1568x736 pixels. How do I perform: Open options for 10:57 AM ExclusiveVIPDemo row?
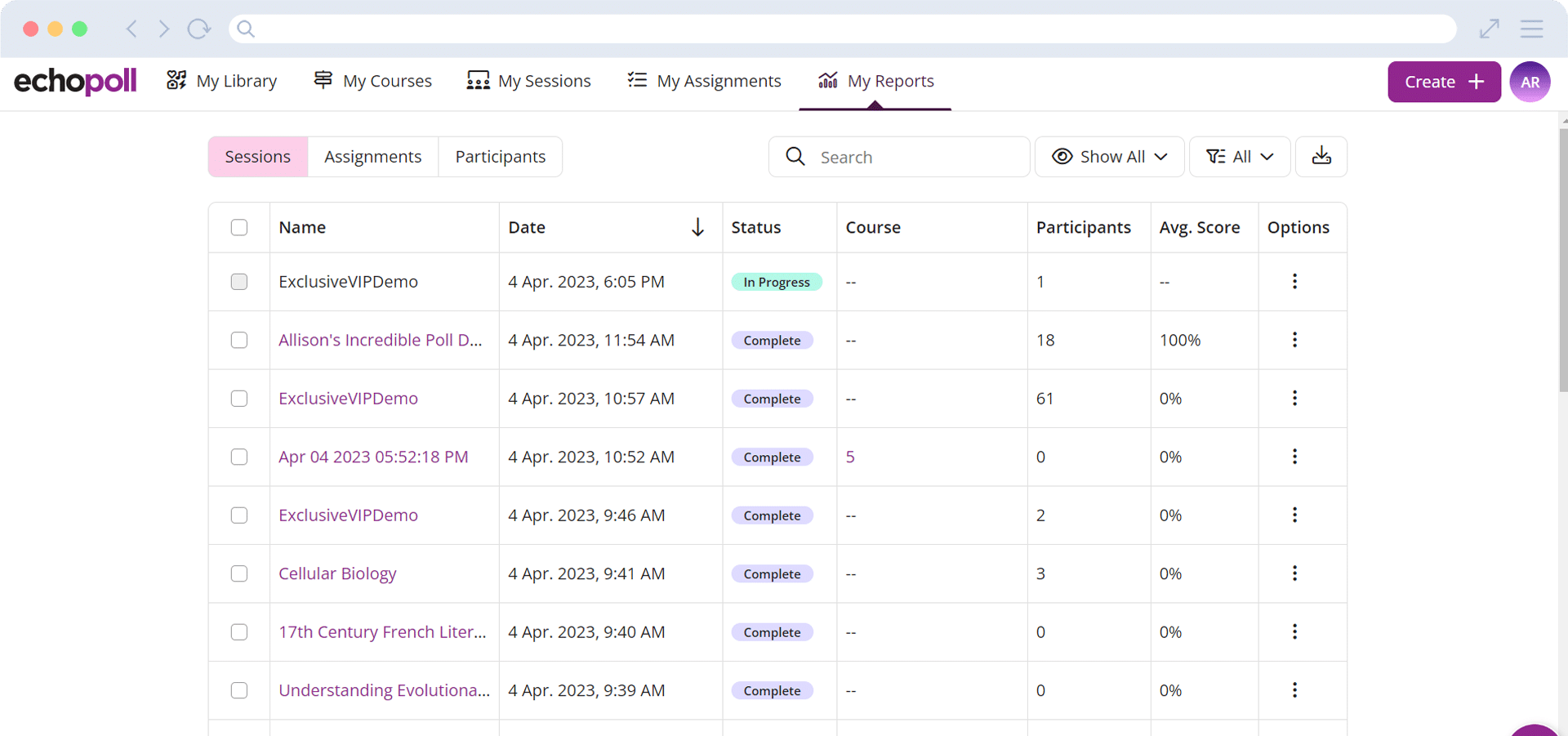(1294, 398)
